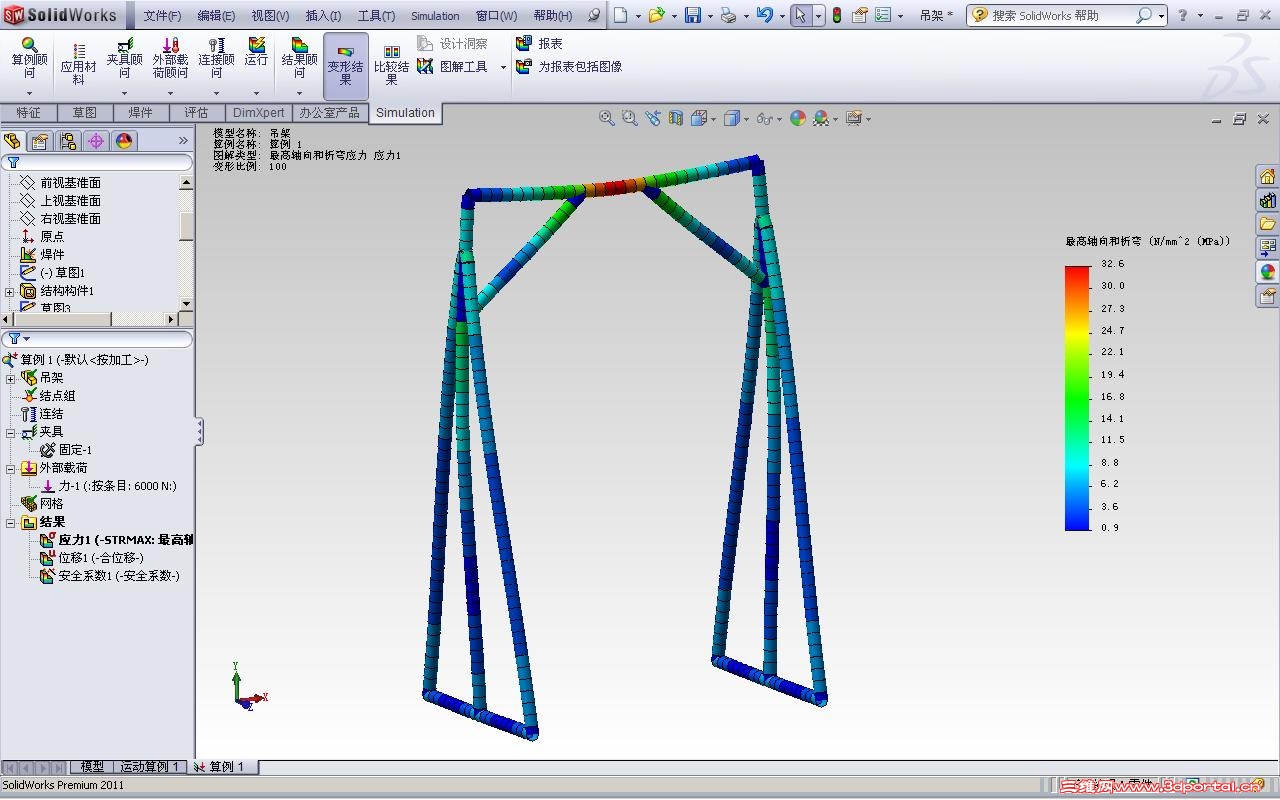Image resolution: width=1280 pixels, height=800 pixels.
Task: Collapse the 夹具 tree node
Action: pyautogui.click(x=10, y=432)
